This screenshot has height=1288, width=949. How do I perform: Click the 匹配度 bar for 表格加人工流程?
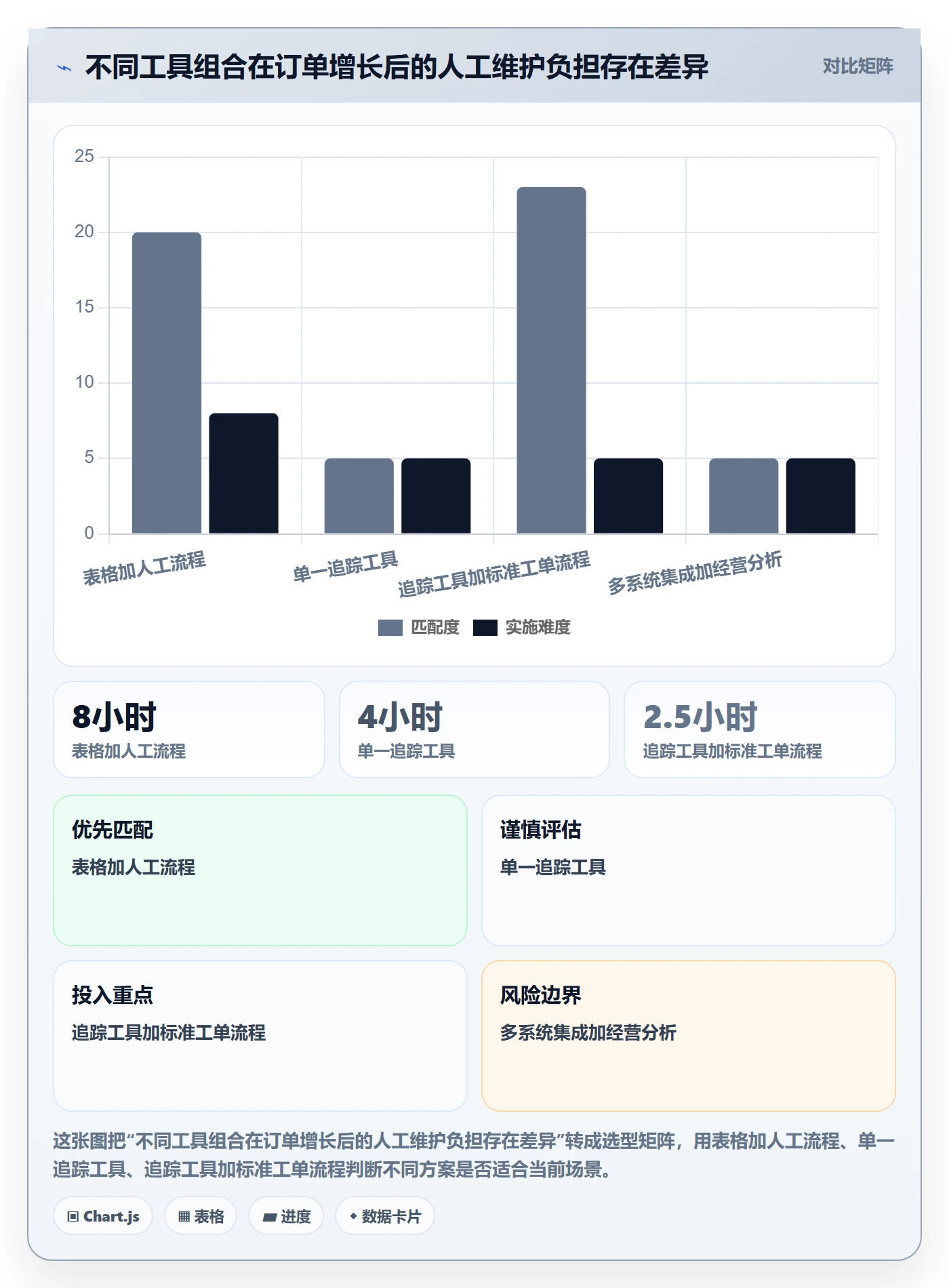click(167, 383)
